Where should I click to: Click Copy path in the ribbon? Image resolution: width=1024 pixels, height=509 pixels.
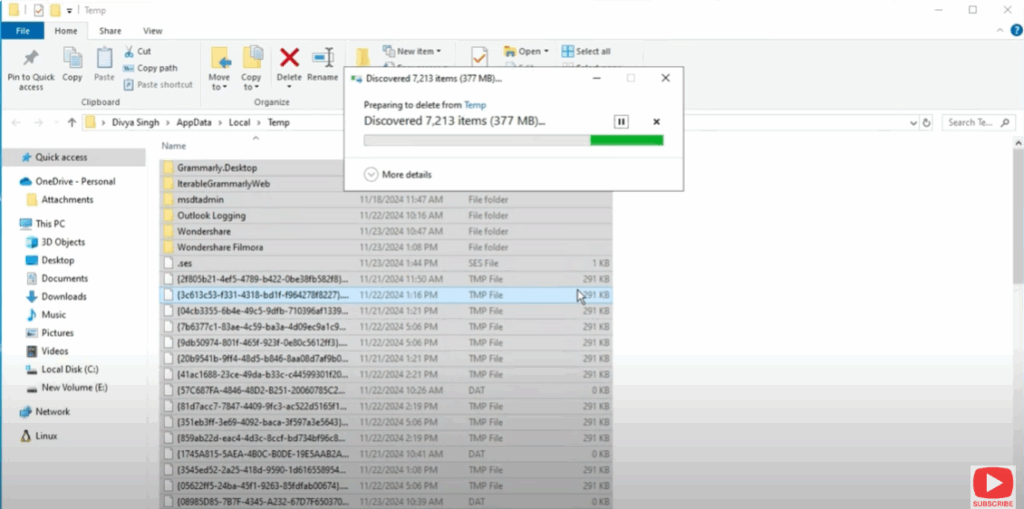click(150, 68)
